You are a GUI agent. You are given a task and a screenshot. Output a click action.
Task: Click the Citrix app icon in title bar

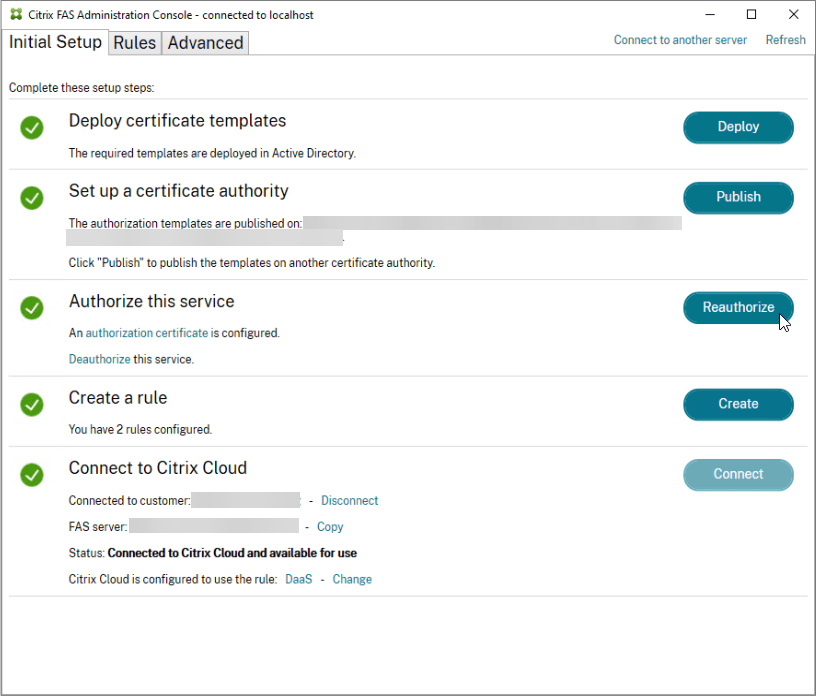(x=16, y=15)
